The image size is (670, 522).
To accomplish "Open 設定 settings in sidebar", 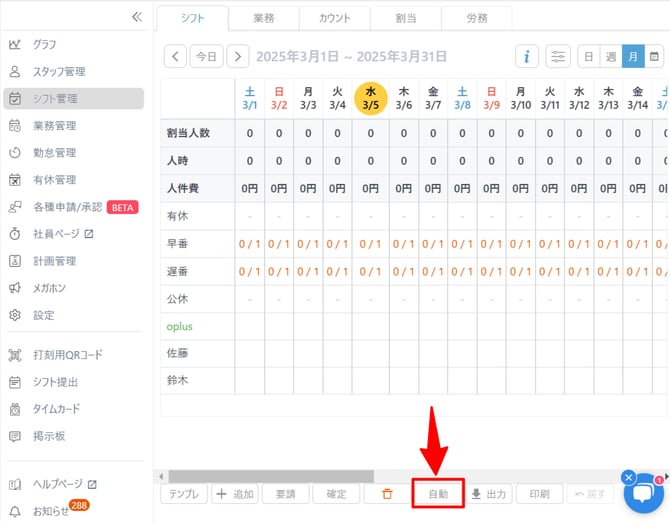I will point(44,315).
